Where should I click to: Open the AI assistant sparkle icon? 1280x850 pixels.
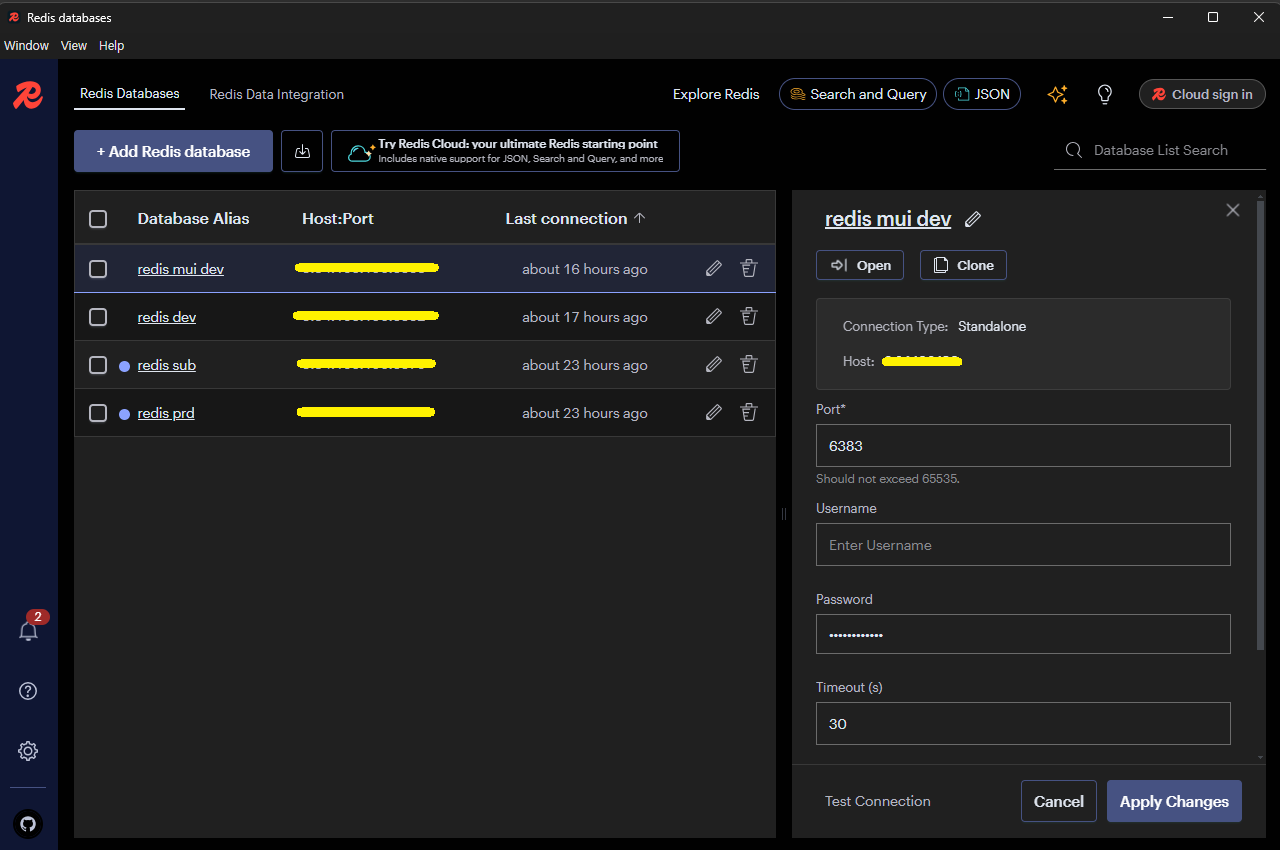(1058, 94)
